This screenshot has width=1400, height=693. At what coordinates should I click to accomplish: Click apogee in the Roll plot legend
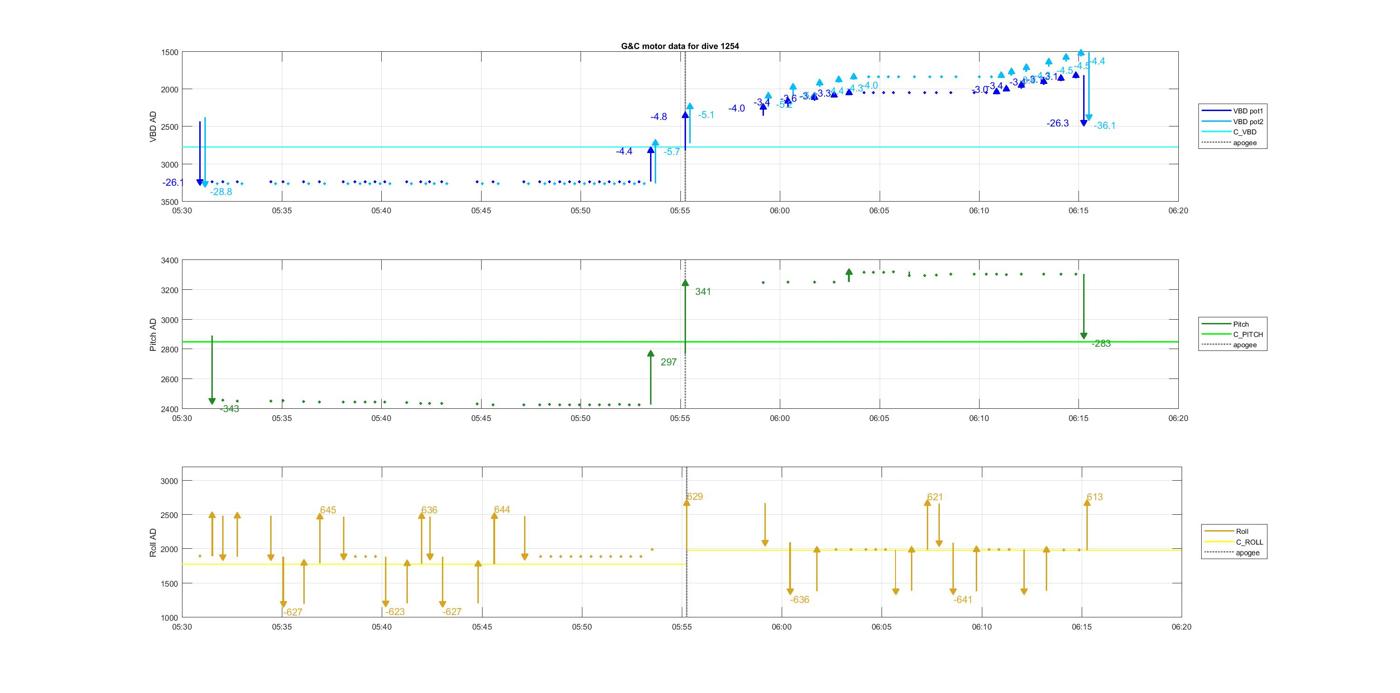pyautogui.click(x=1234, y=553)
